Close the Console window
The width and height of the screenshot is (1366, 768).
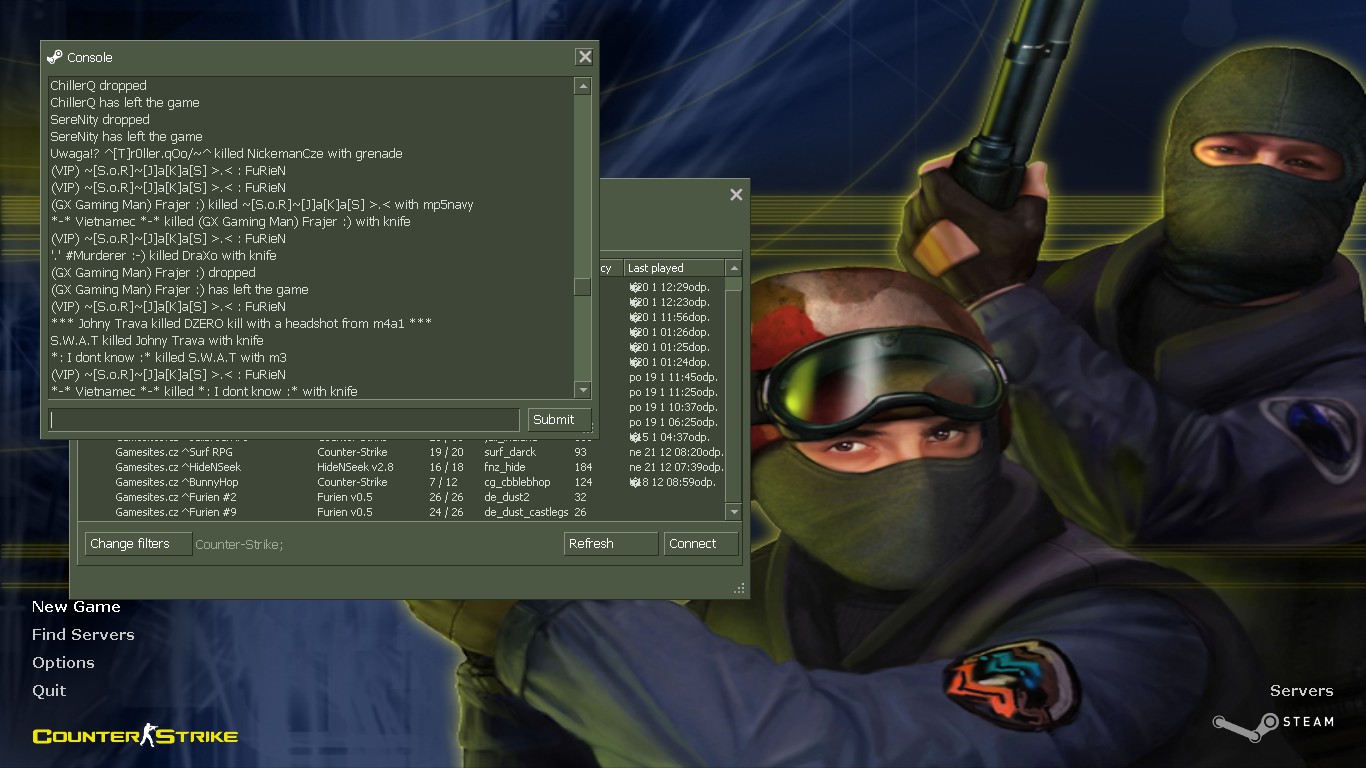pos(584,57)
